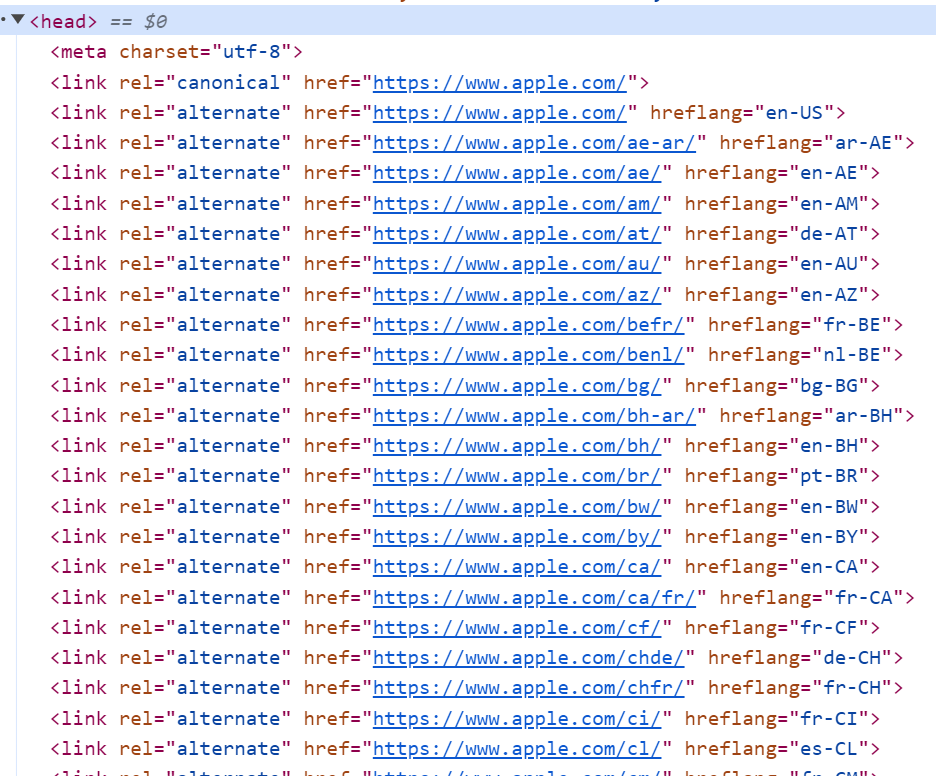
Task: Select hreflang value "fr-CH"
Action: coord(852,688)
